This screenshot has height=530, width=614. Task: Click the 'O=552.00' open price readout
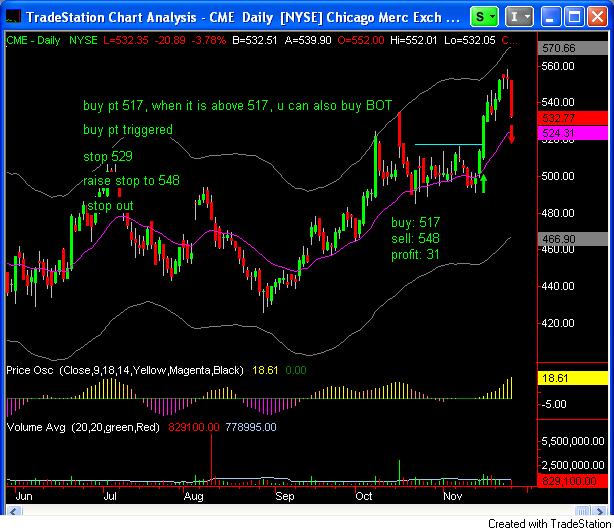[x=361, y=40]
